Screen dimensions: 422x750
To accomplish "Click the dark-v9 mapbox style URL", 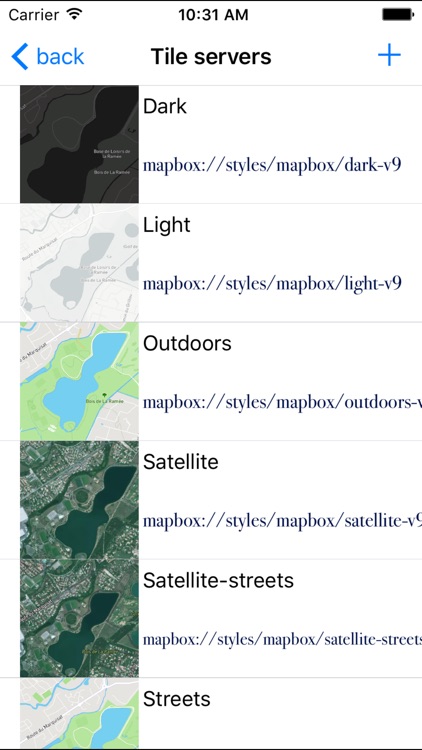I will pyautogui.click(x=272, y=165).
